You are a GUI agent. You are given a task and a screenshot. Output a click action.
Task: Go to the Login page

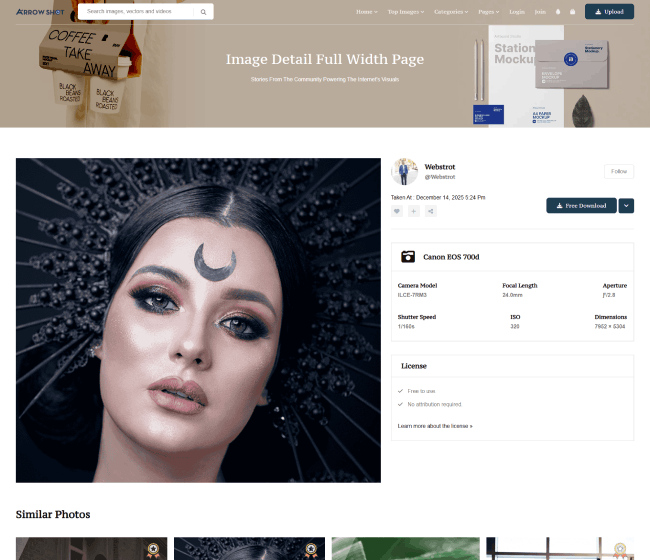tap(517, 12)
